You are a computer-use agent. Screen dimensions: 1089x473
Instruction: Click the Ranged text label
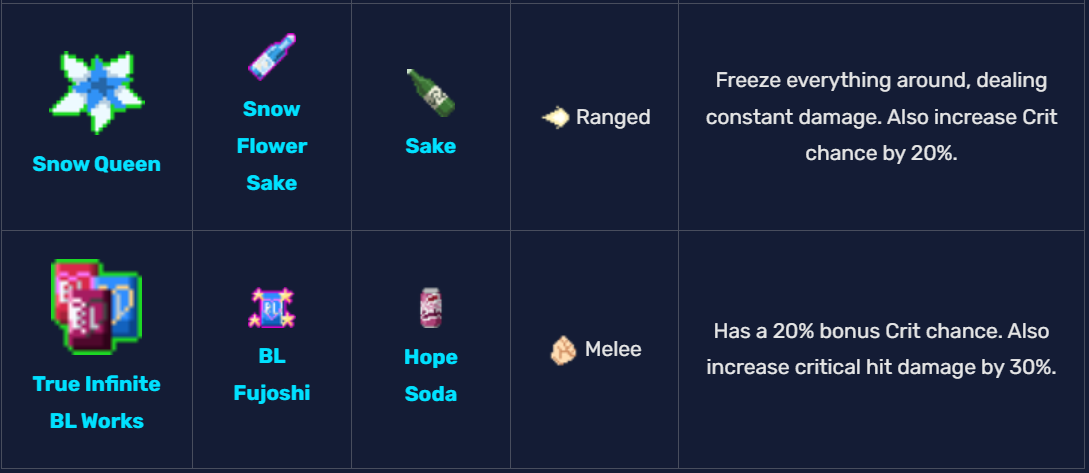[x=613, y=118]
